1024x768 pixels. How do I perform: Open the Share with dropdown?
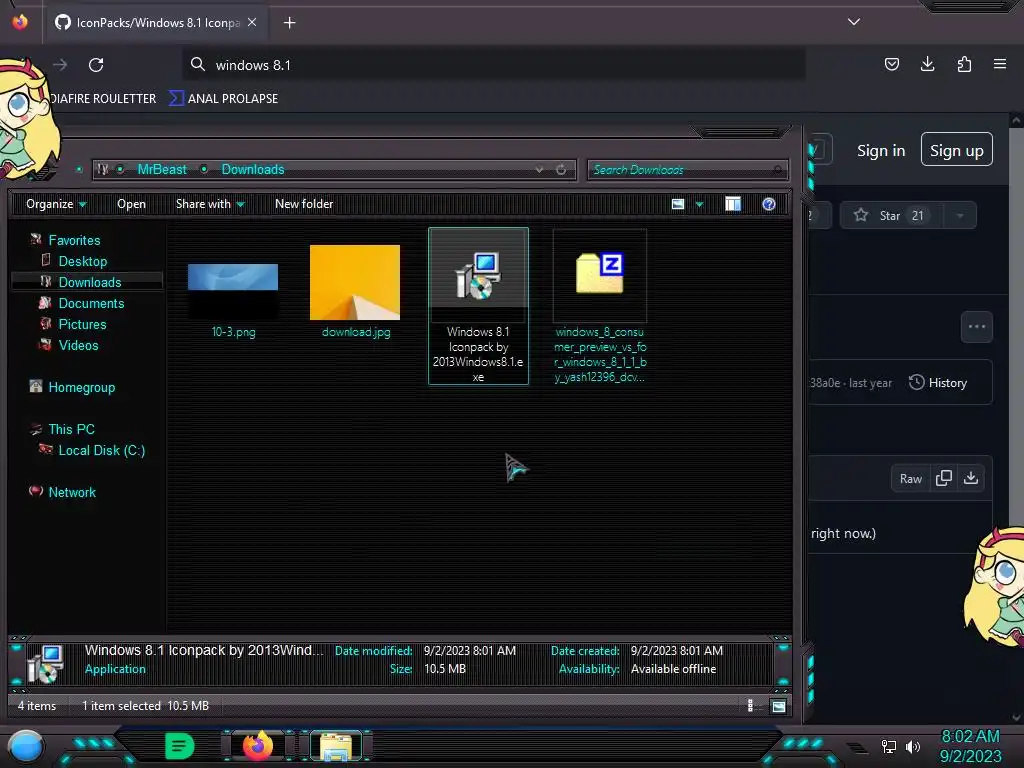click(210, 204)
